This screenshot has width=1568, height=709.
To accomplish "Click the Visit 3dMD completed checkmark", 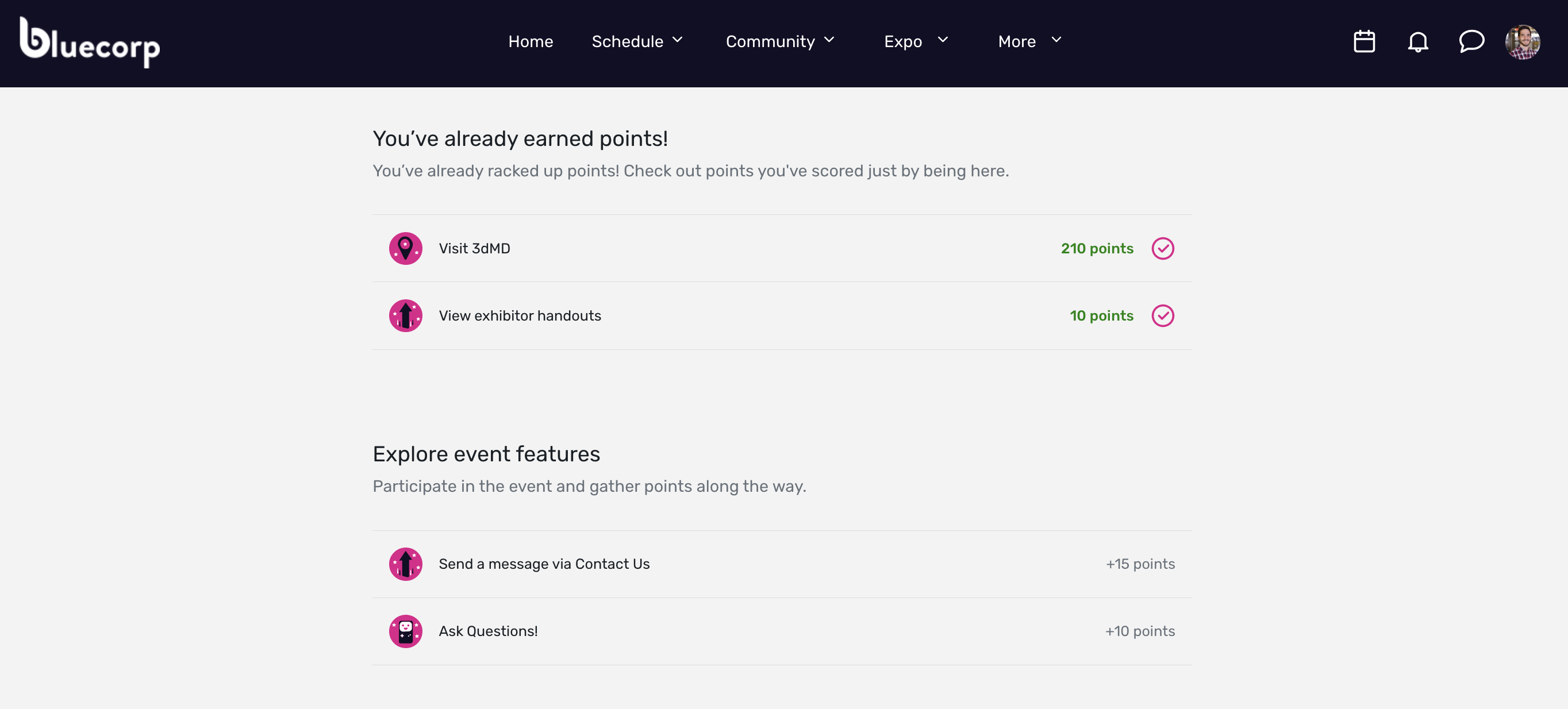I will point(1162,248).
